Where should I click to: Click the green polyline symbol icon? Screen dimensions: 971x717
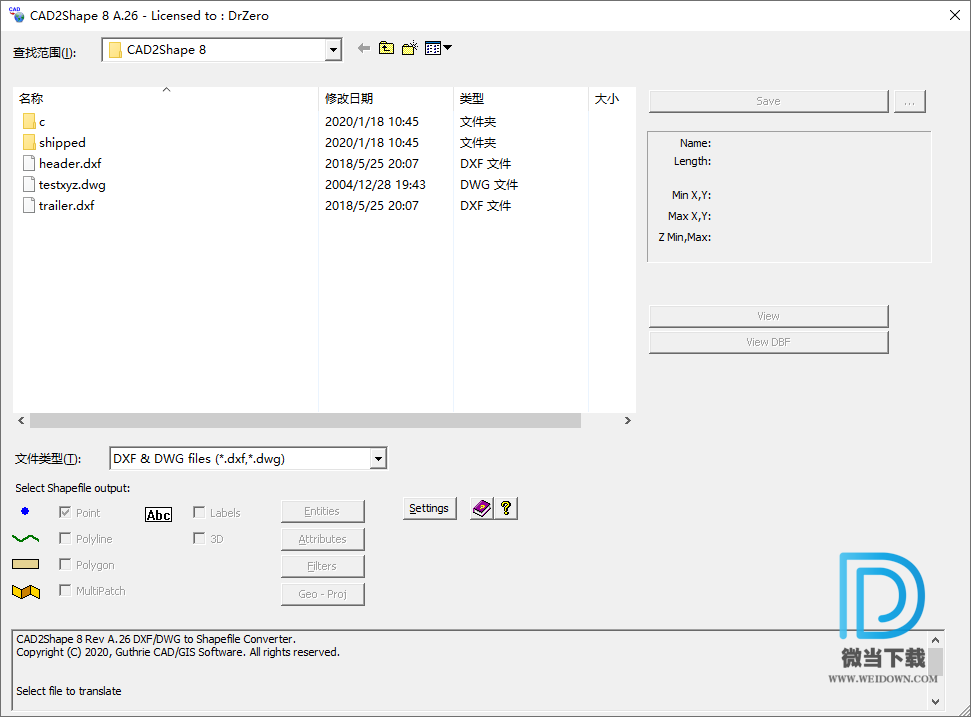click(25, 539)
